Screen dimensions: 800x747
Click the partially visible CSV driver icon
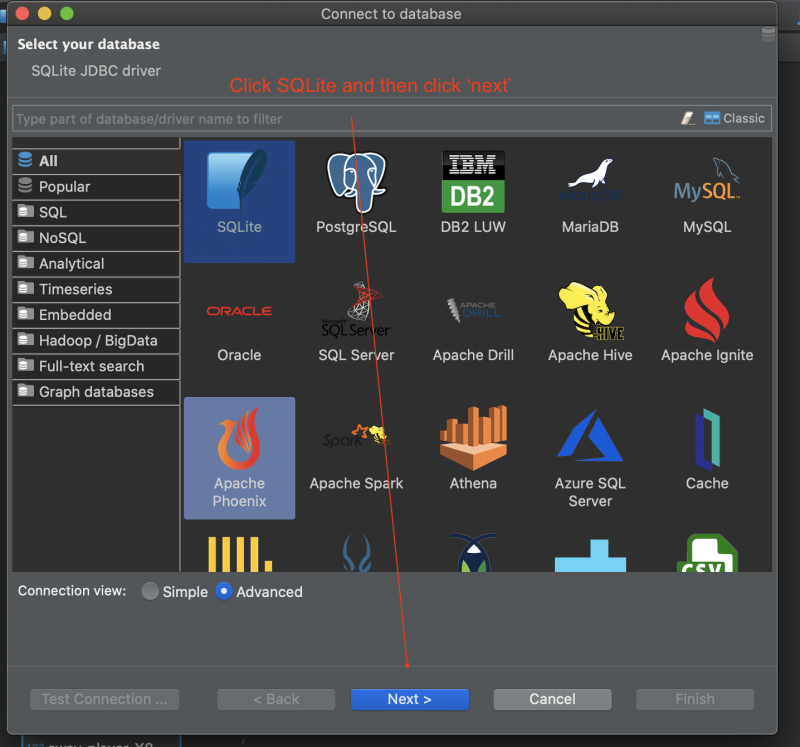(707, 553)
